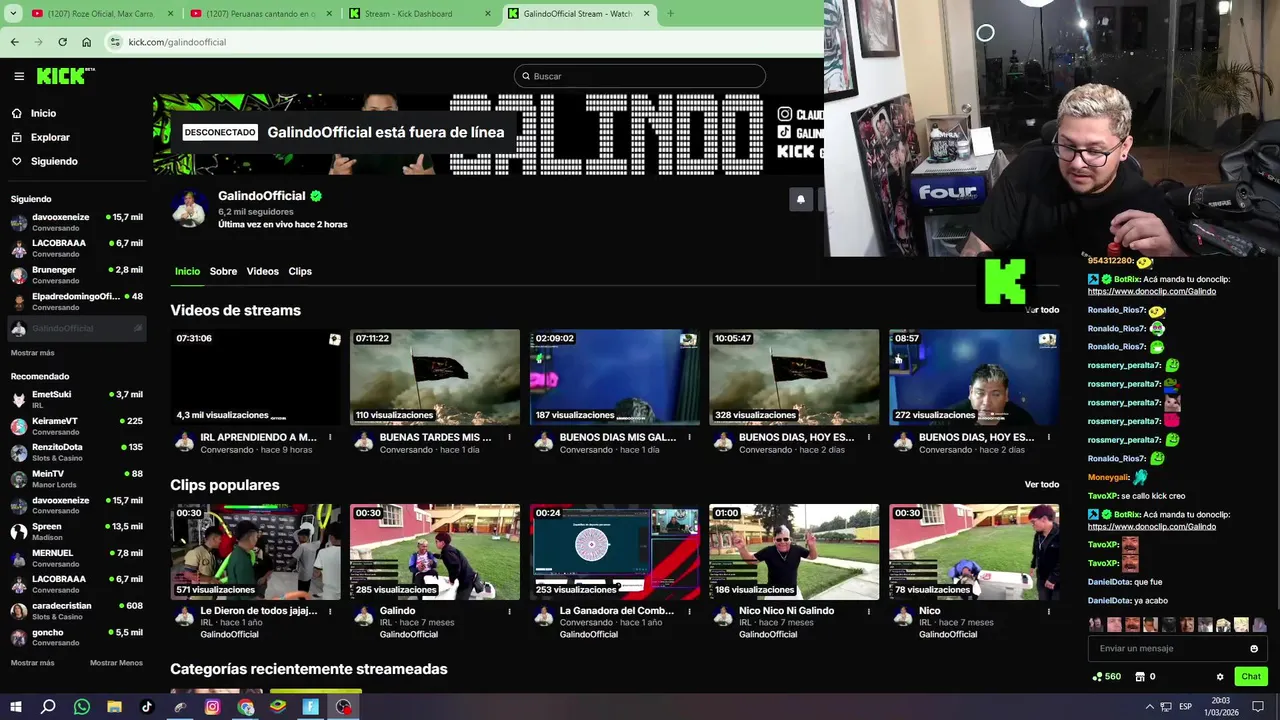Play the 571 visualizaciones clip thumbnail

(x=255, y=552)
